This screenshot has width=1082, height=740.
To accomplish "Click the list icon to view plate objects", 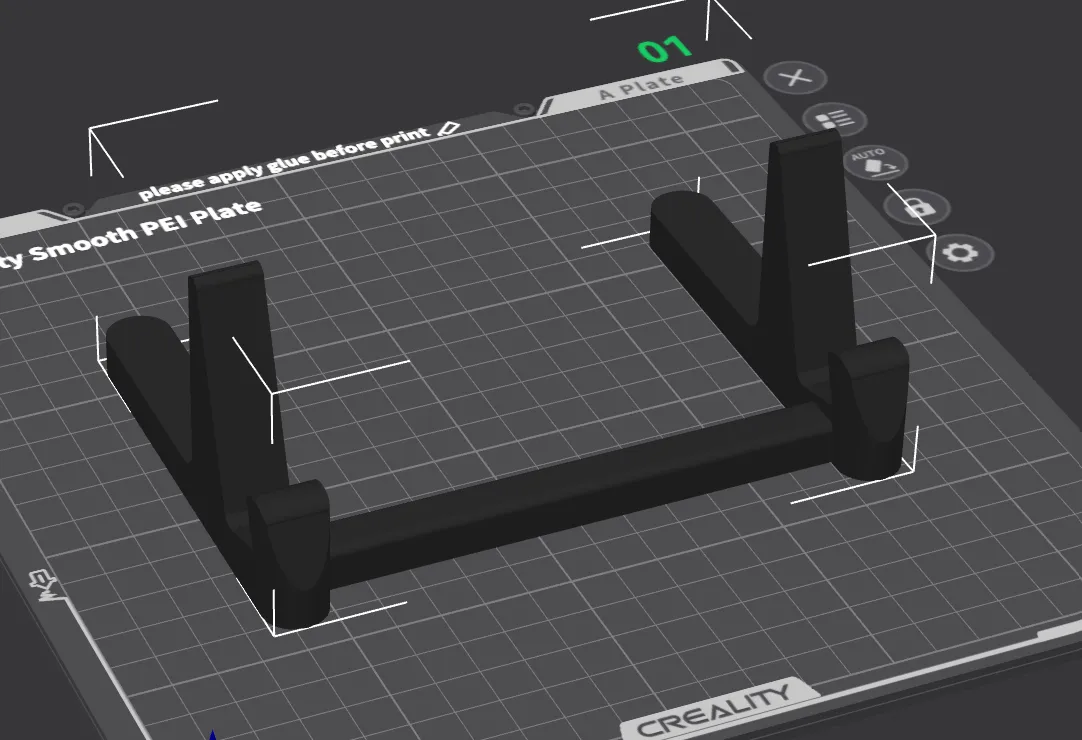I will coord(837,120).
